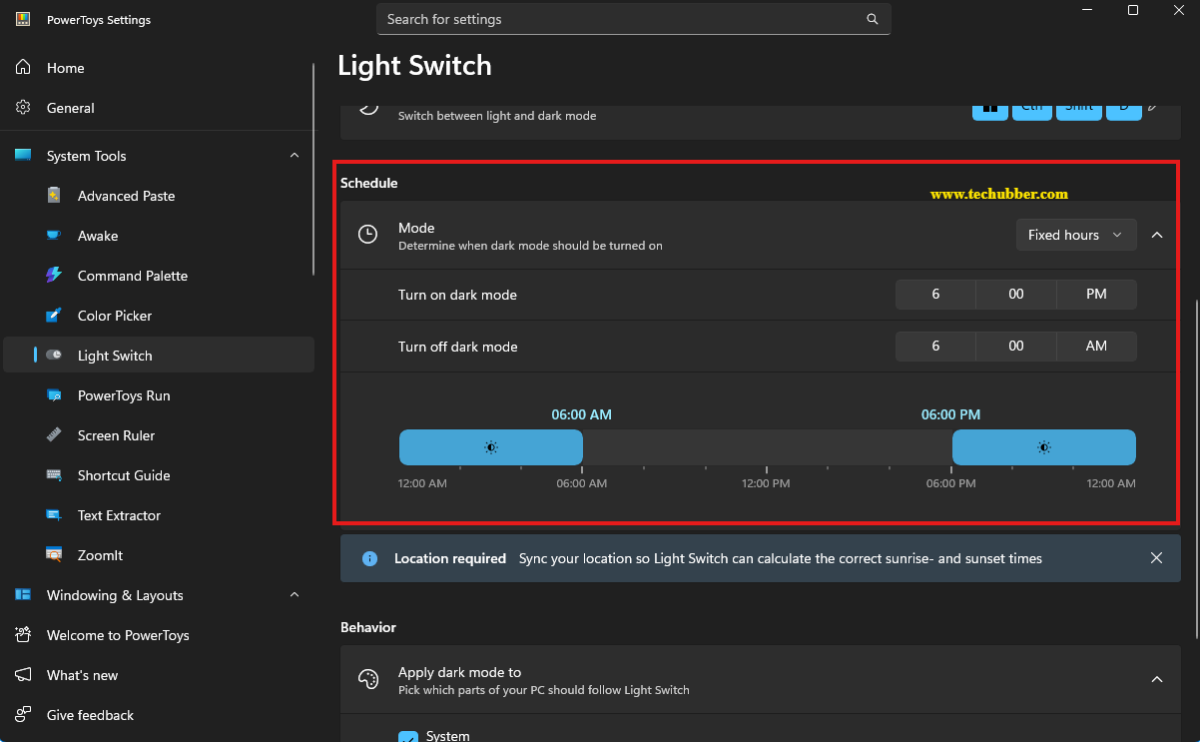Collapse the Apply dark mode to section
The height and width of the screenshot is (742, 1200).
click(1157, 680)
